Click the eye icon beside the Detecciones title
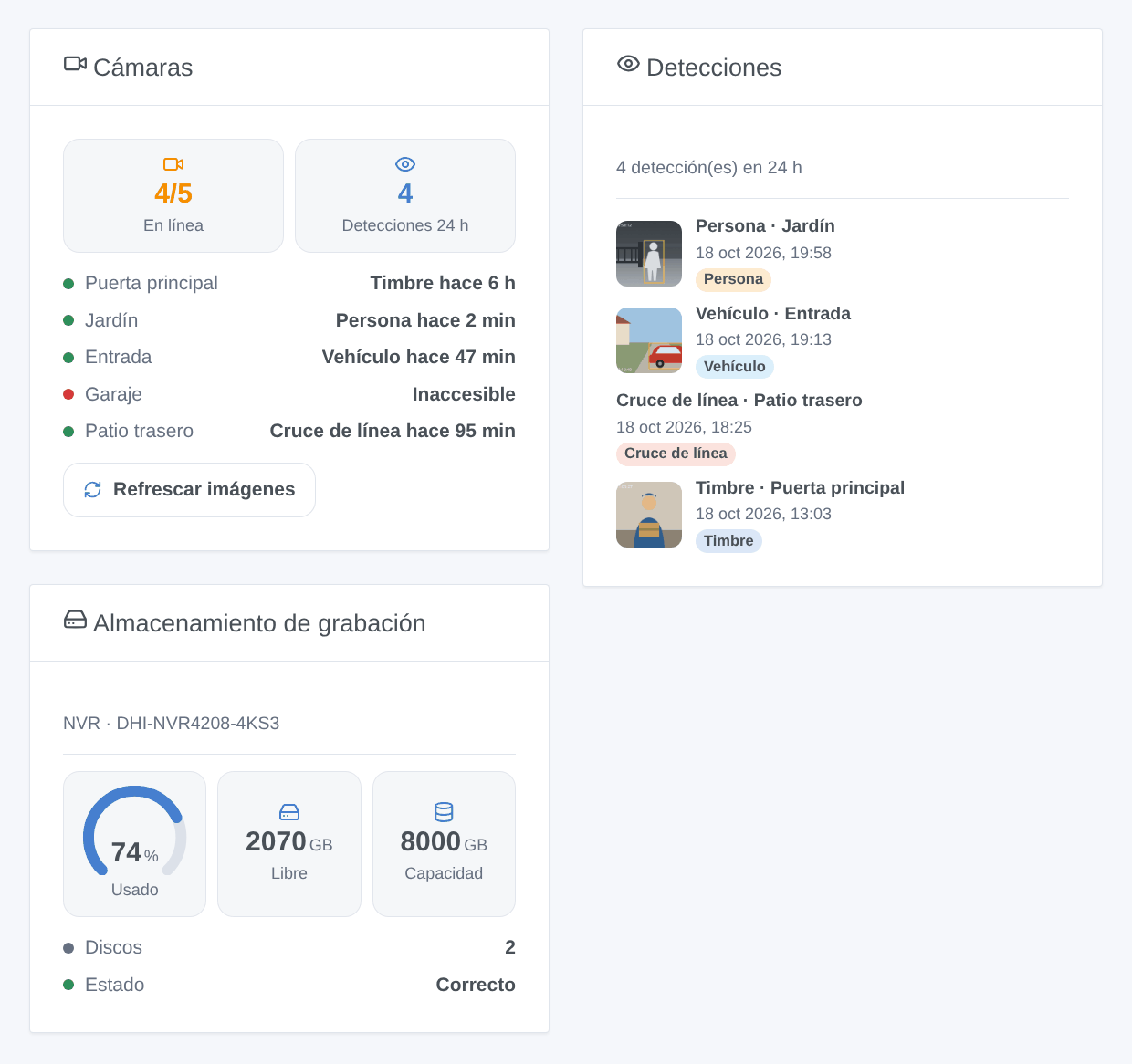Viewport: 1132px width, 1064px height. click(x=628, y=64)
